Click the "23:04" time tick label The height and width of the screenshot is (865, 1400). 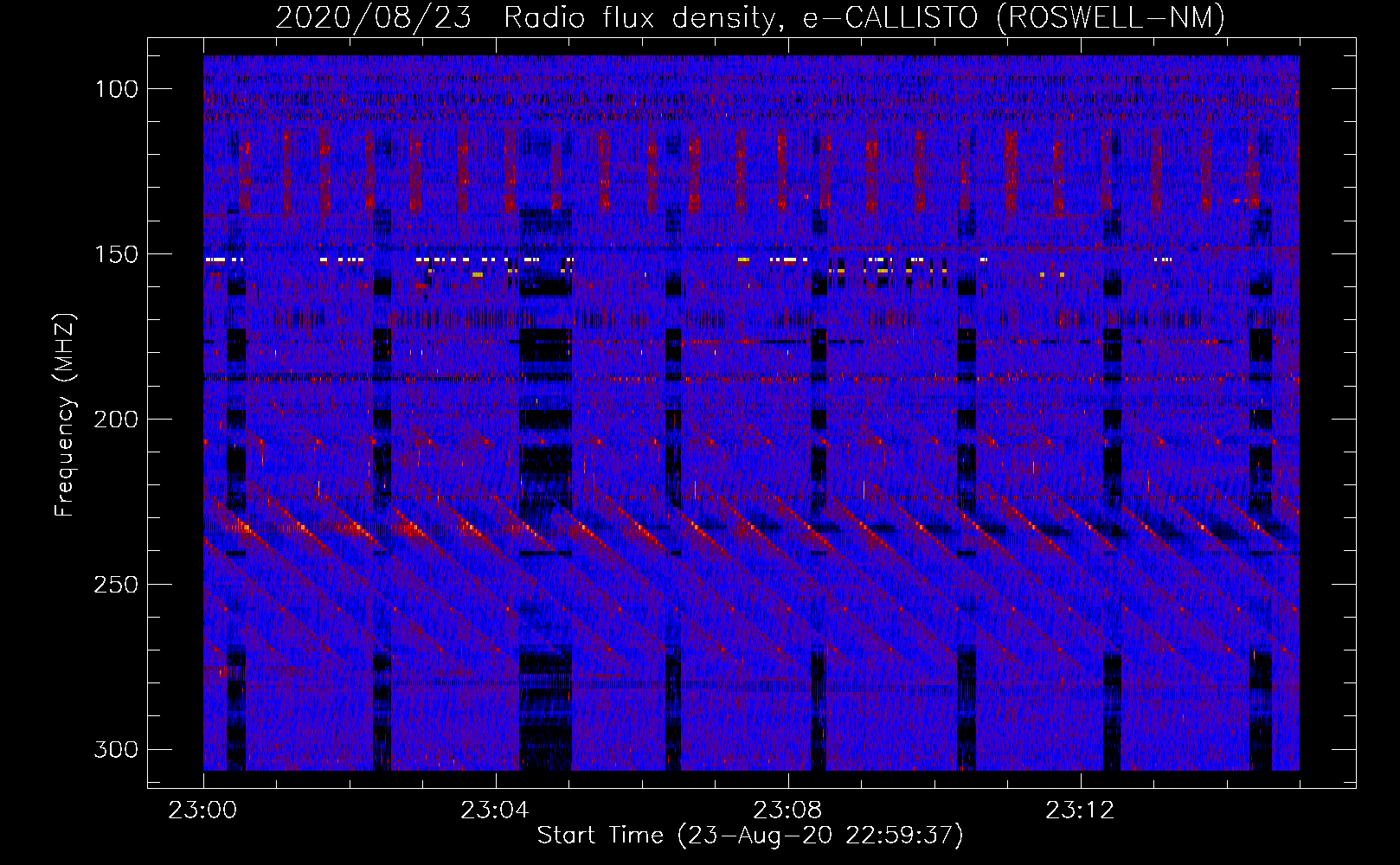click(495, 811)
